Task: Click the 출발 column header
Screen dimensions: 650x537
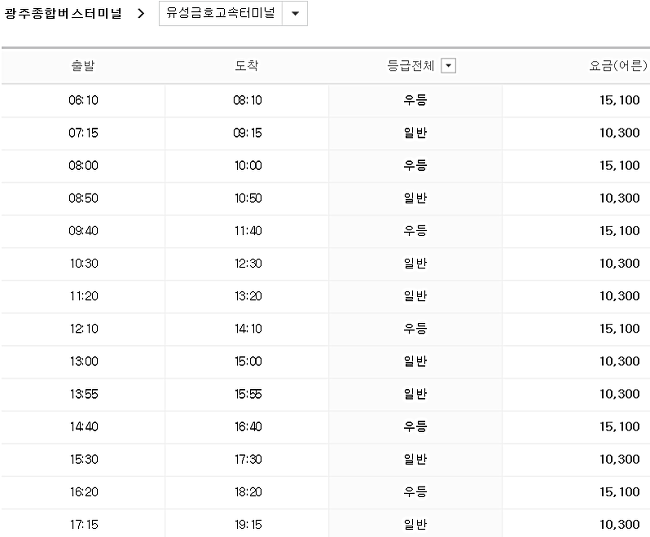Action: [x=83, y=66]
